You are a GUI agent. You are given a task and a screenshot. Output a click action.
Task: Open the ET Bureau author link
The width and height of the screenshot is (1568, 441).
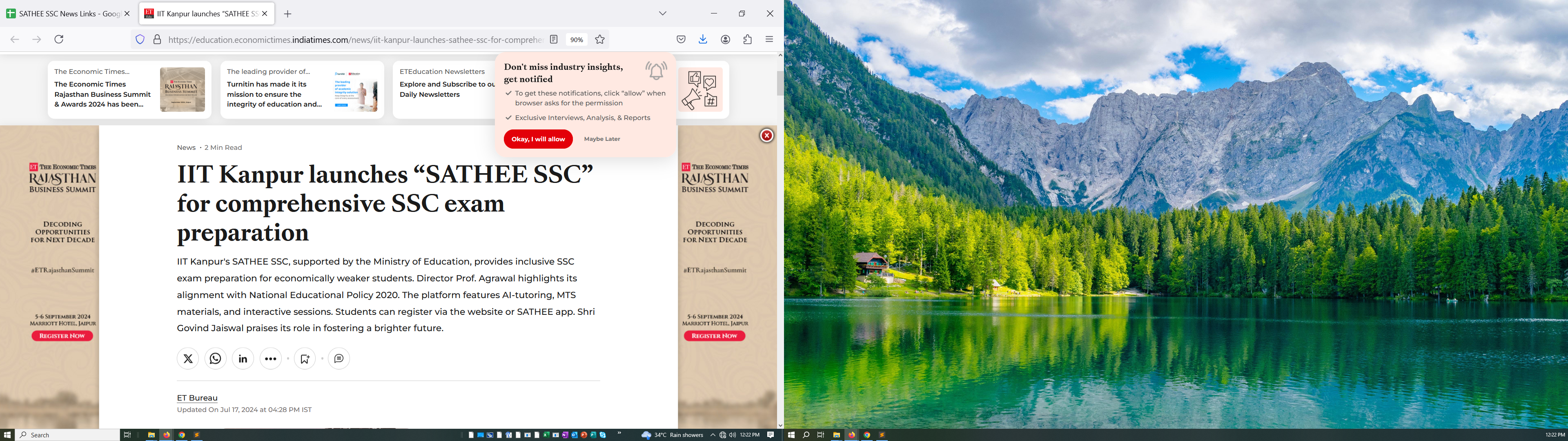tap(197, 398)
